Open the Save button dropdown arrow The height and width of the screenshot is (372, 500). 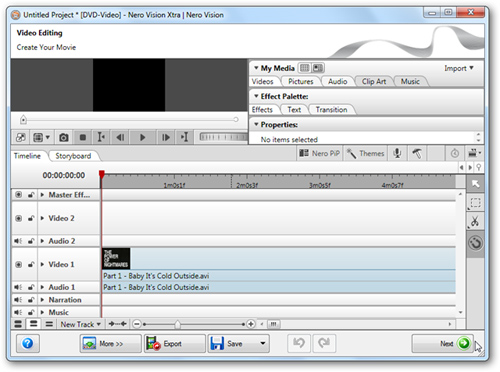click(263, 343)
